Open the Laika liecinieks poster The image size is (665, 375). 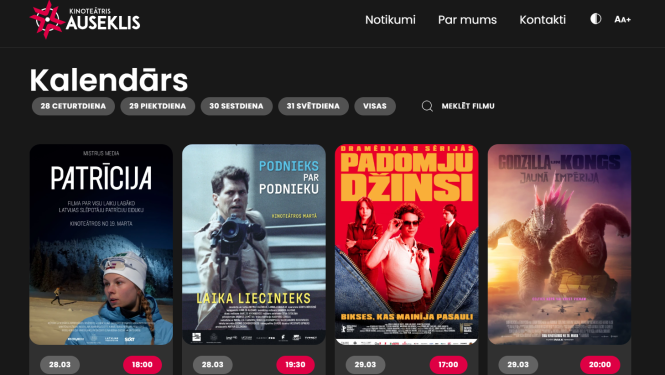(x=254, y=244)
